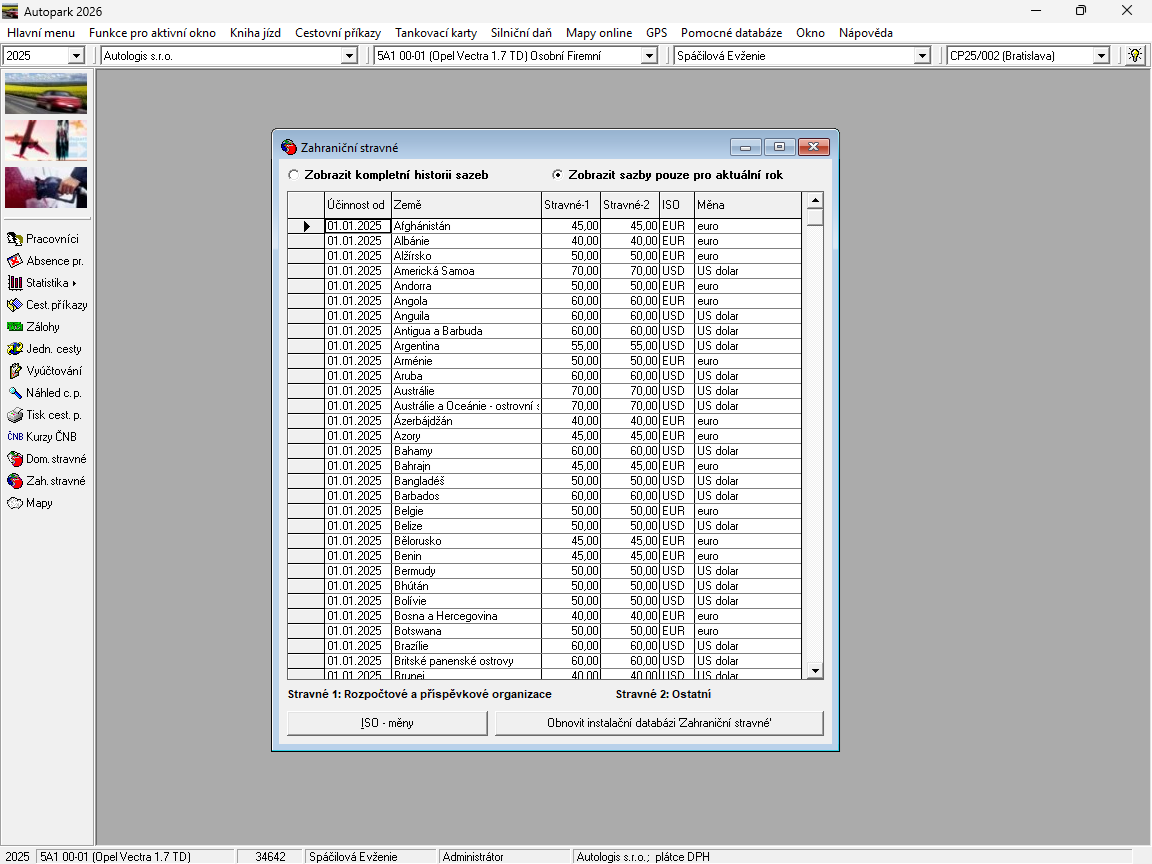Expand the Špáčilová Evženie driver dropdown

pyautogui.click(x=922, y=56)
